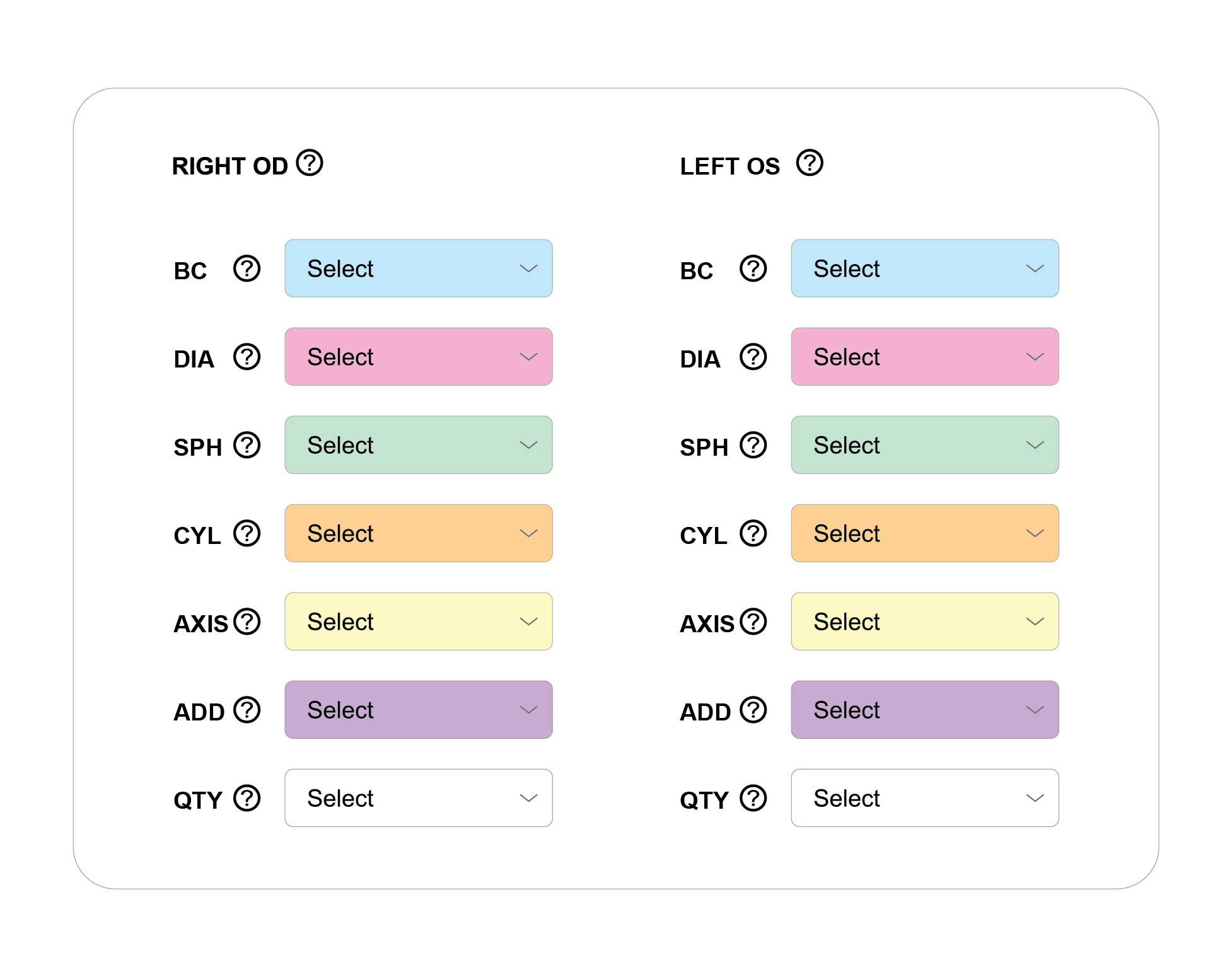The height and width of the screenshot is (977, 1232).
Task: Click the help icon beside LEFT OS
Action: (810, 163)
